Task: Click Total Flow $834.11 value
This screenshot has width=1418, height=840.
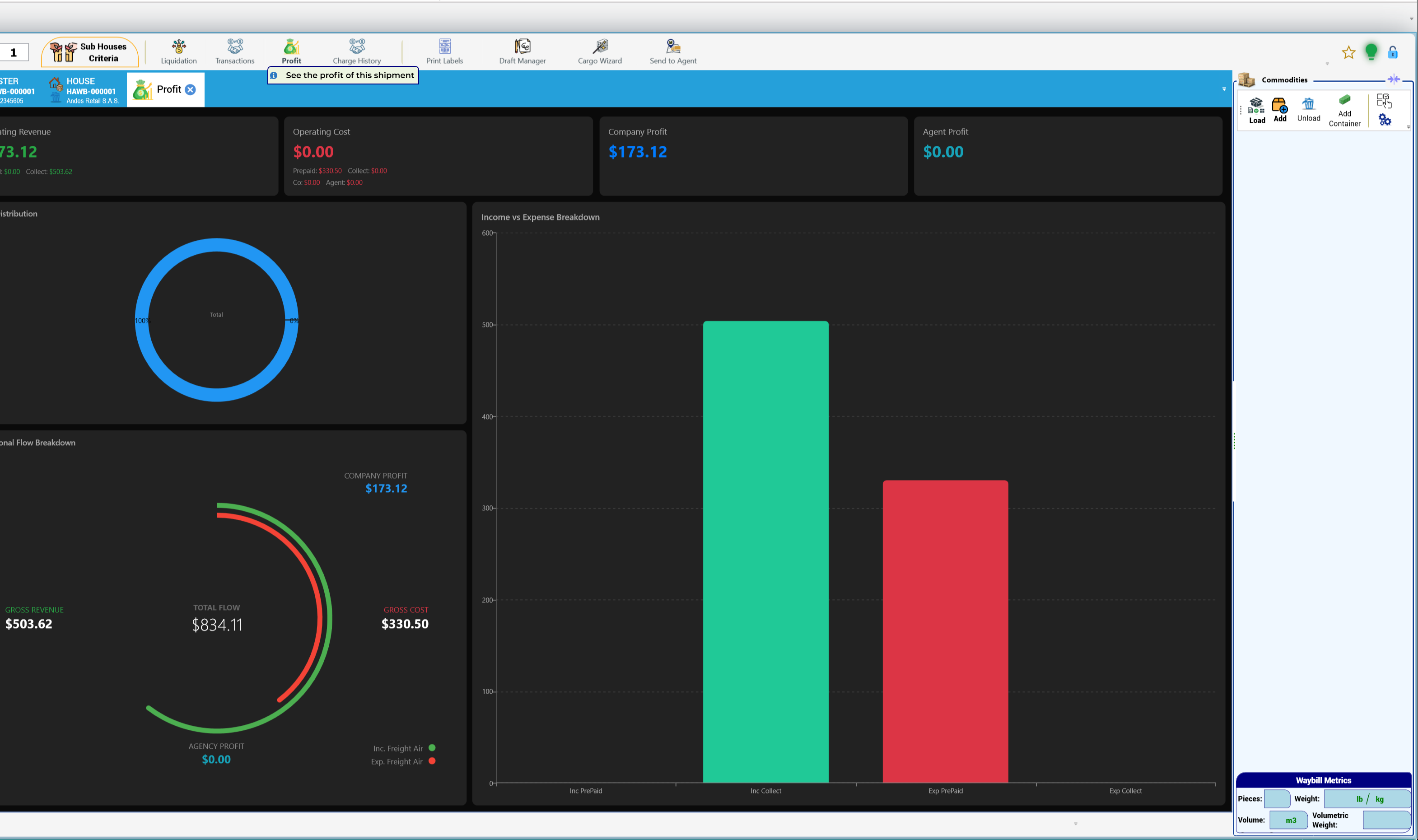Action: (217, 625)
